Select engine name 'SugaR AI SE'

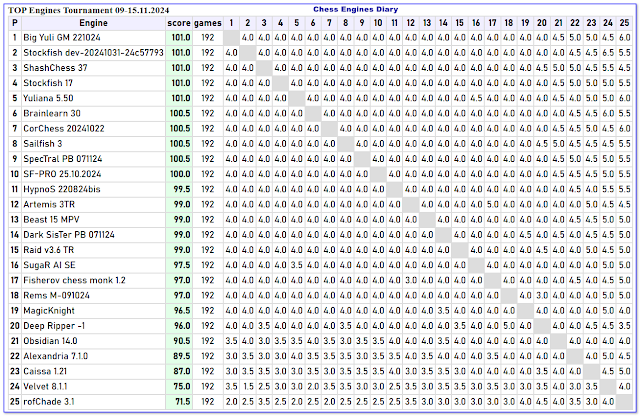49,265
